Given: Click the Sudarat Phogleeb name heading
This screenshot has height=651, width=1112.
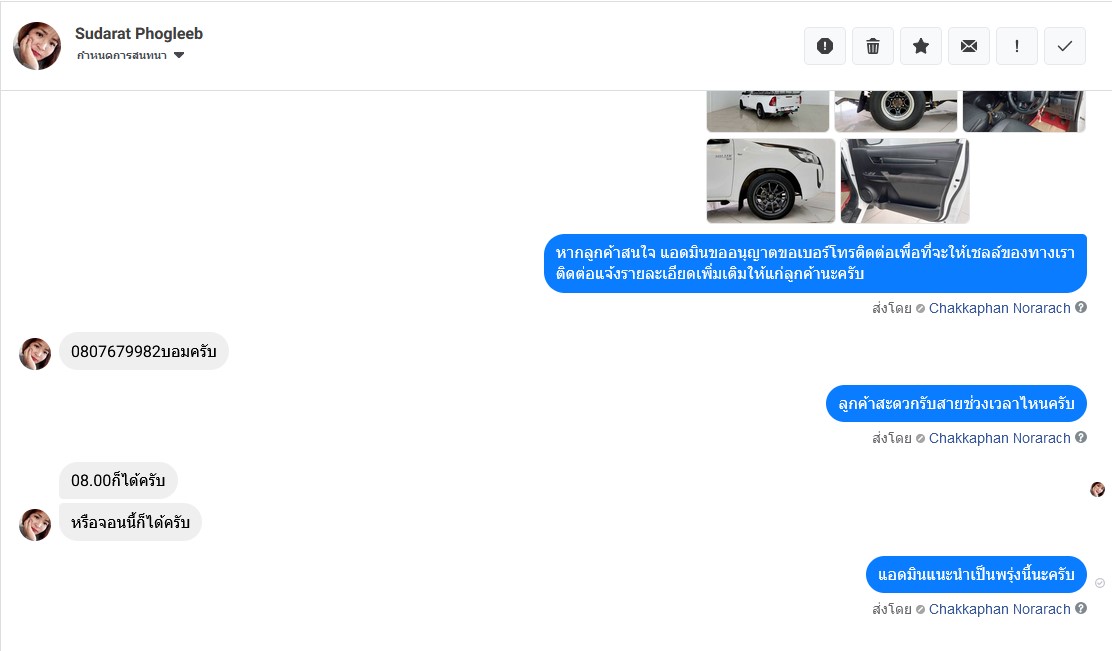Looking at the screenshot, I should point(139,33).
